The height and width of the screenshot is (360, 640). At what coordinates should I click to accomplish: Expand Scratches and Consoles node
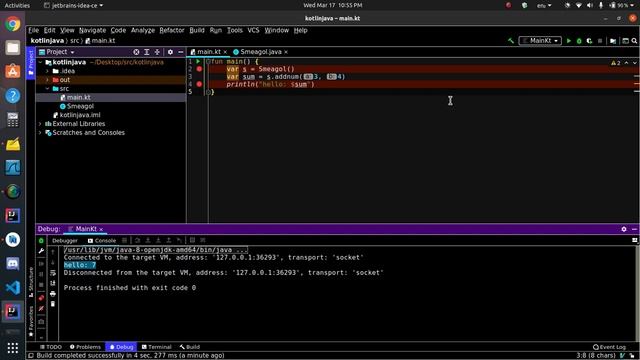pos(40,133)
